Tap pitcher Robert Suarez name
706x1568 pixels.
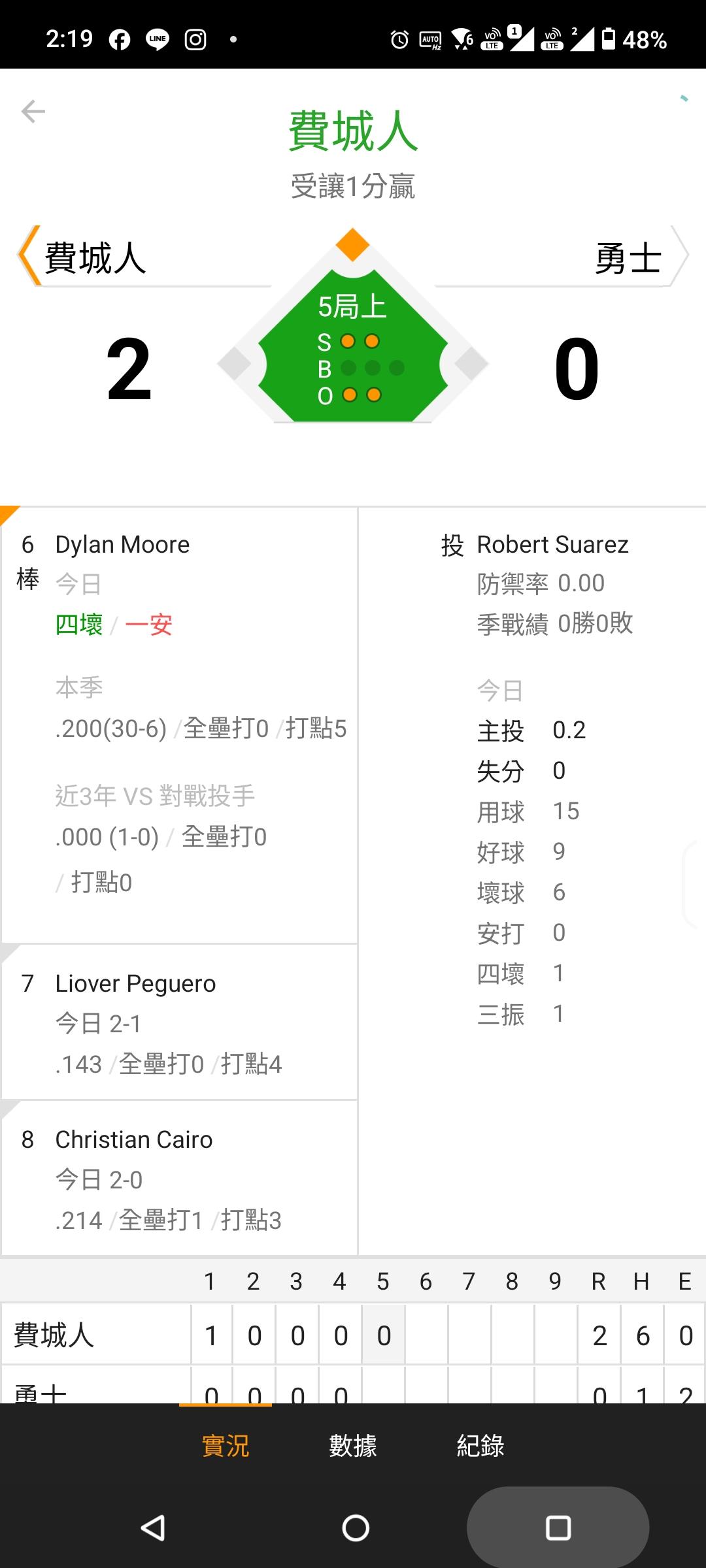[552, 544]
